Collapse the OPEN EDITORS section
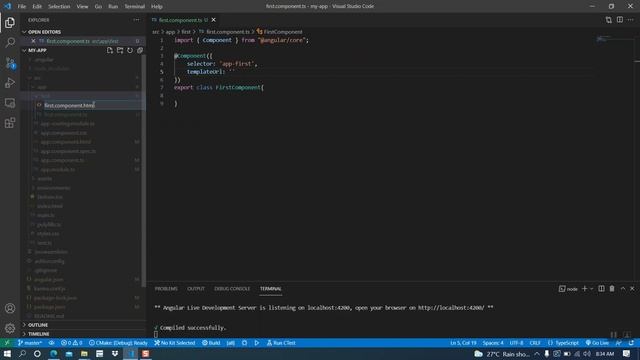 pos(83,32)
